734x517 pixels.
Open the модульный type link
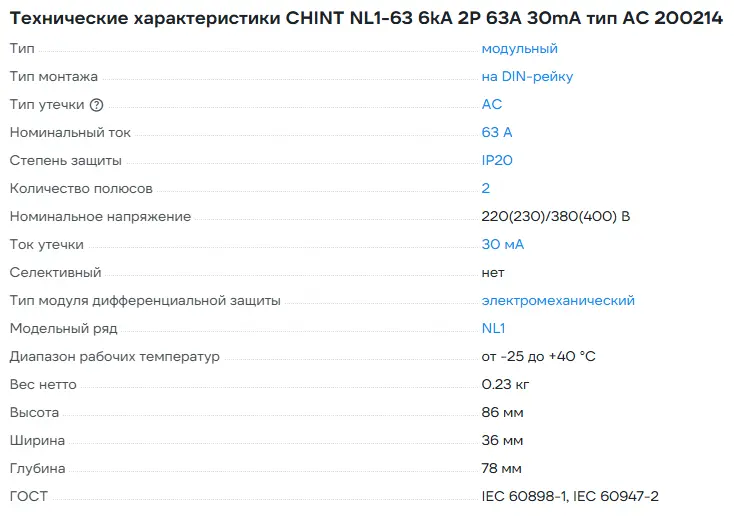519,48
